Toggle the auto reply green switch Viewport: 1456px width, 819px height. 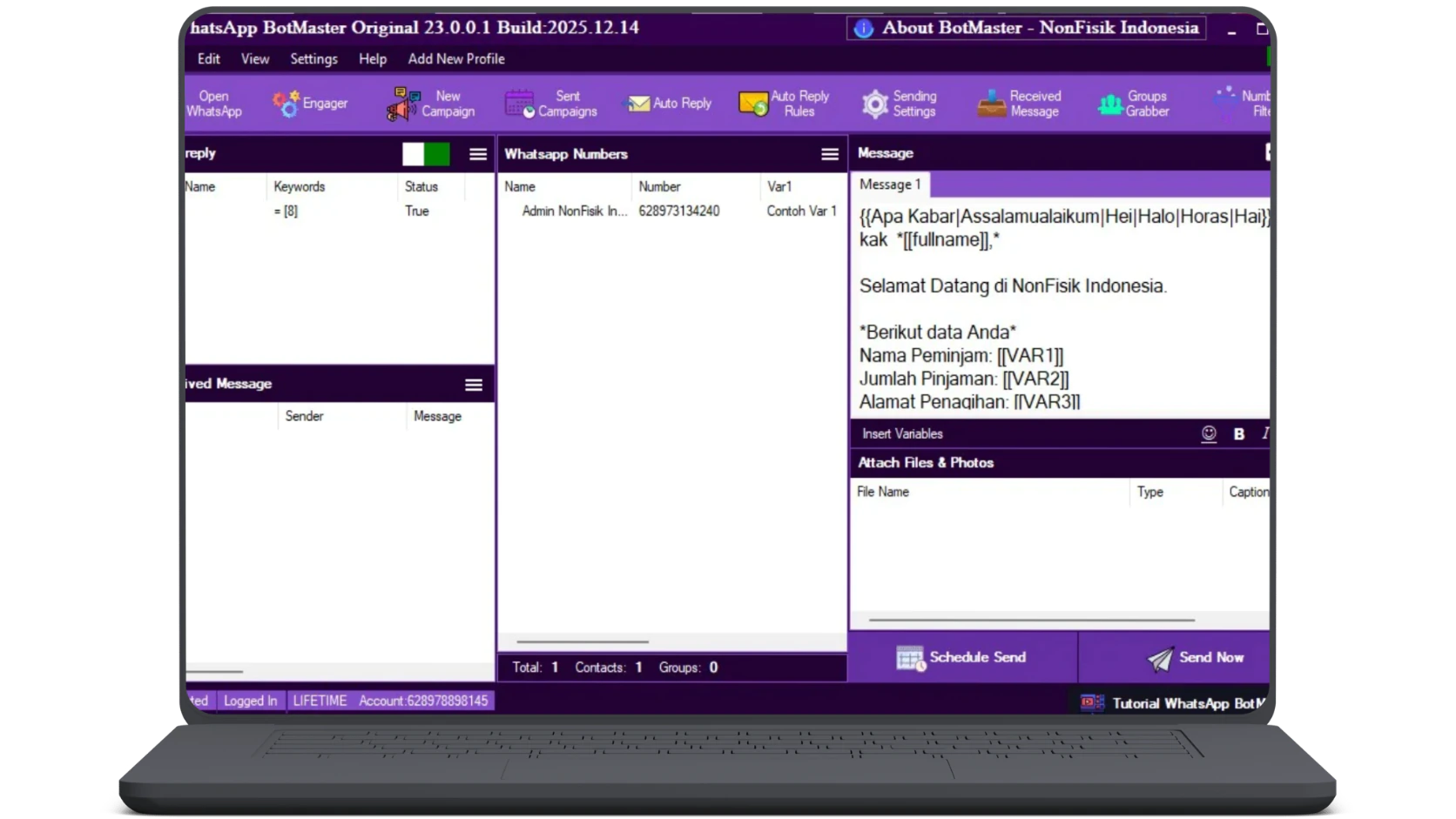(x=426, y=154)
